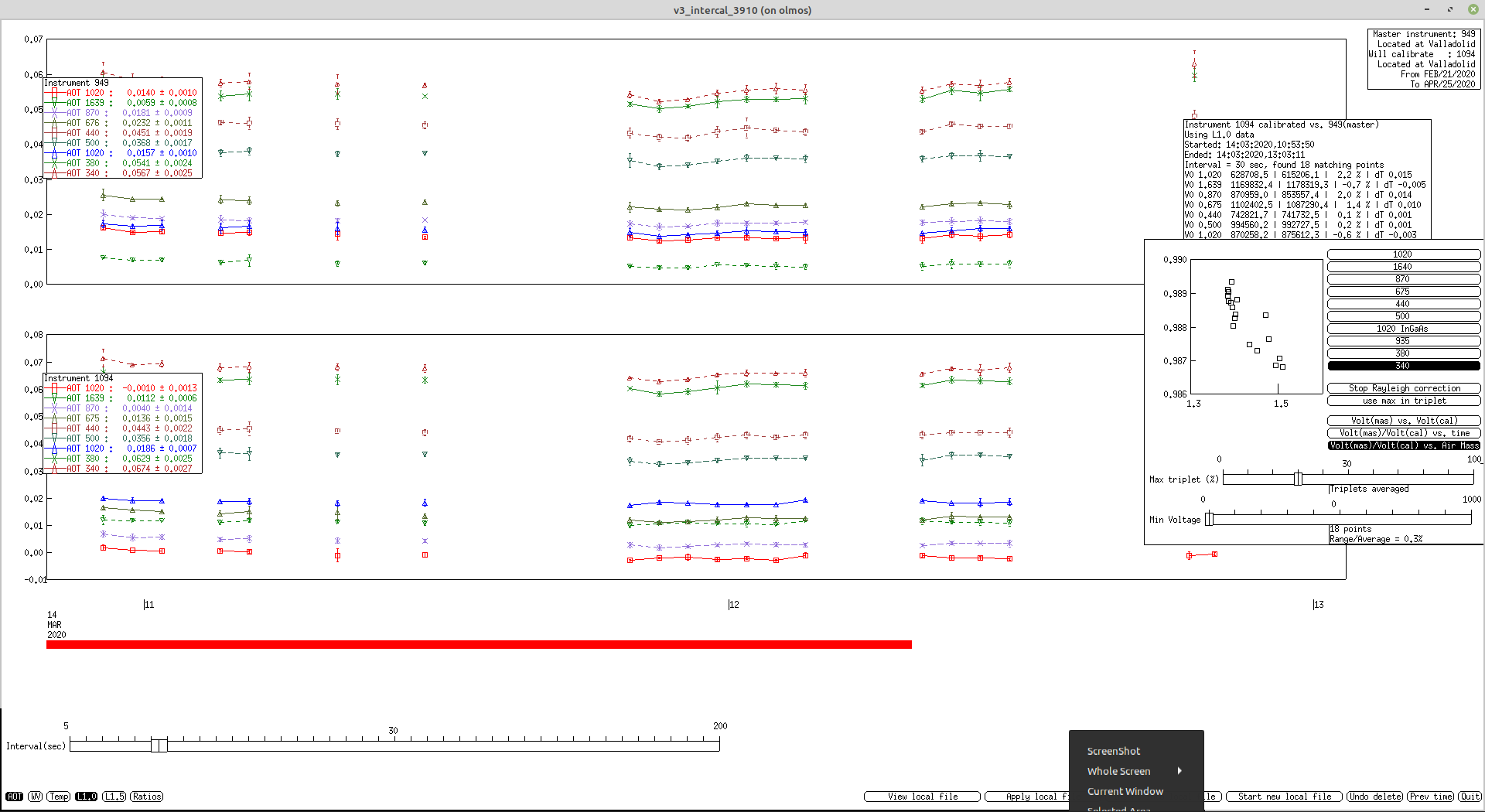Show Volt(mas) vs. Volt(cal) plot
The image size is (1485, 812).
click(1403, 421)
